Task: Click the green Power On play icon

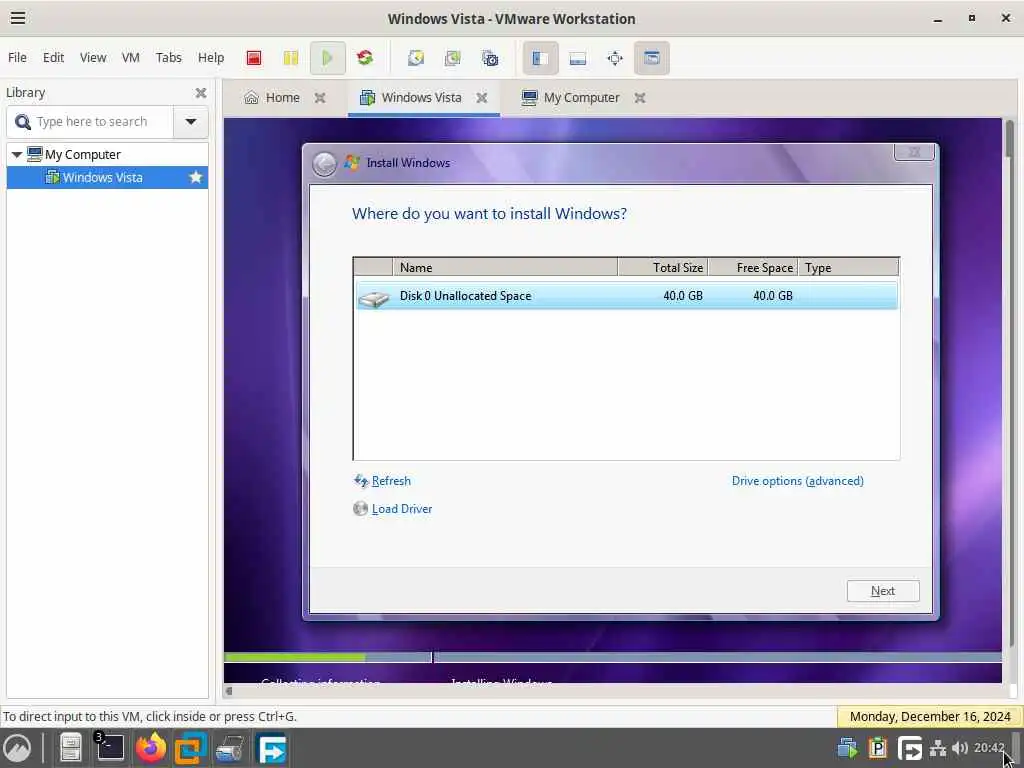Action: point(327,58)
